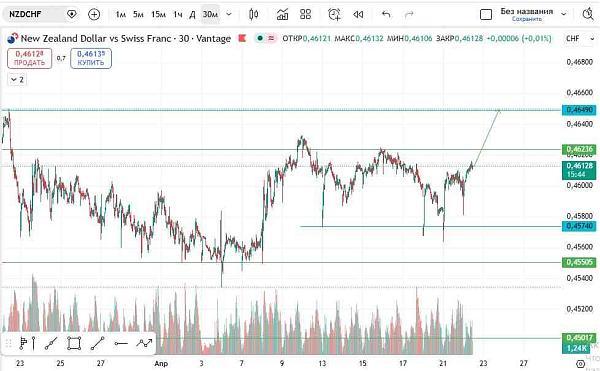600x371 pixels.
Task: Select the anchored volume profile tool
Action: 28,343
